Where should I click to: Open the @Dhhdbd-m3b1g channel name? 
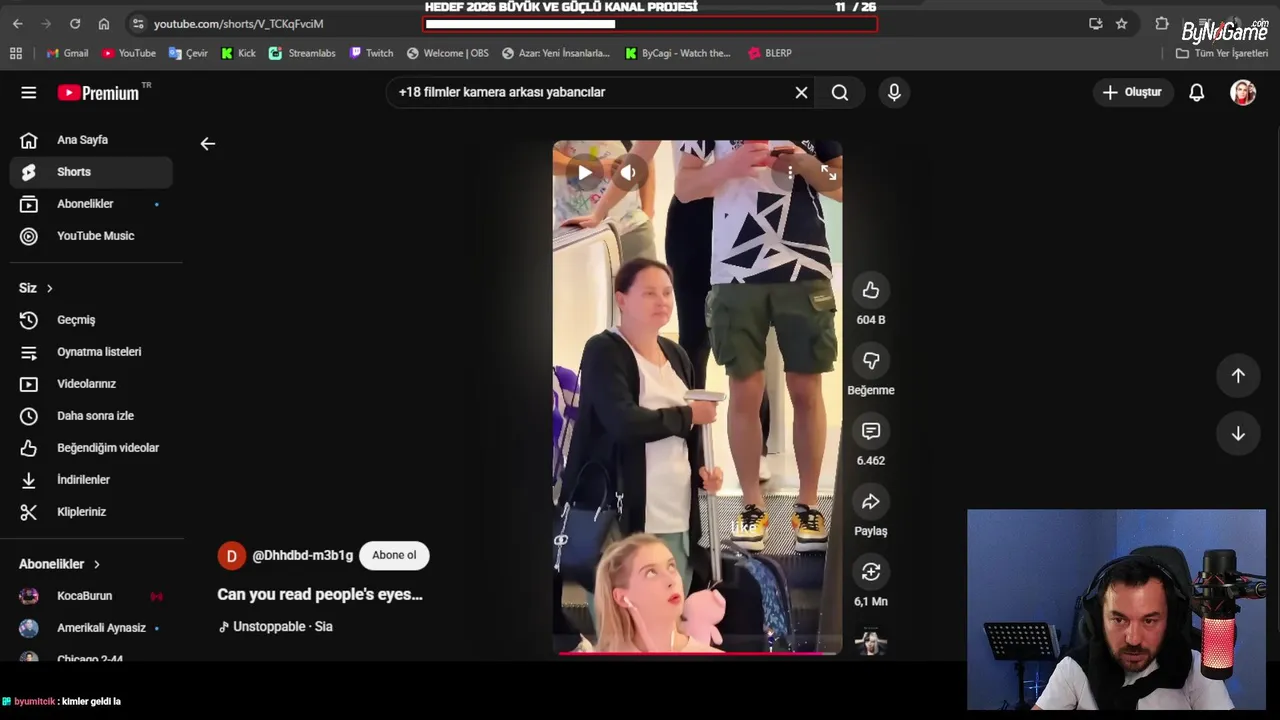coord(303,556)
